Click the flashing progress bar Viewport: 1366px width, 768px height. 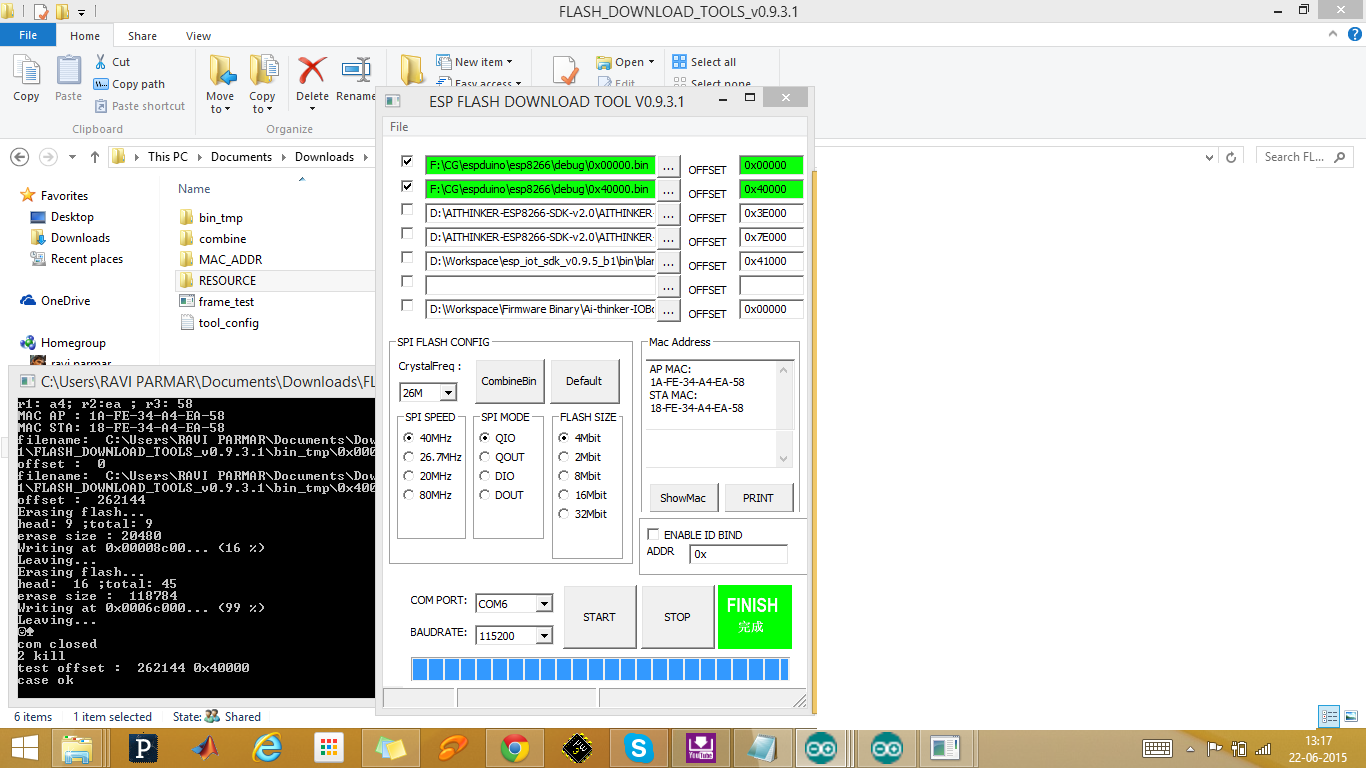tap(599, 668)
